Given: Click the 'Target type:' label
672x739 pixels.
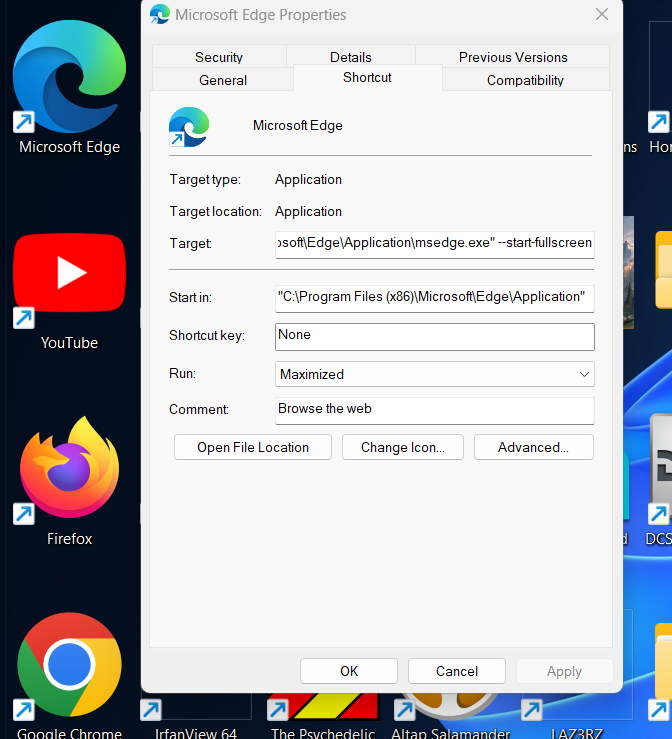Looking at the screenshot, I should tap(205, 180).
